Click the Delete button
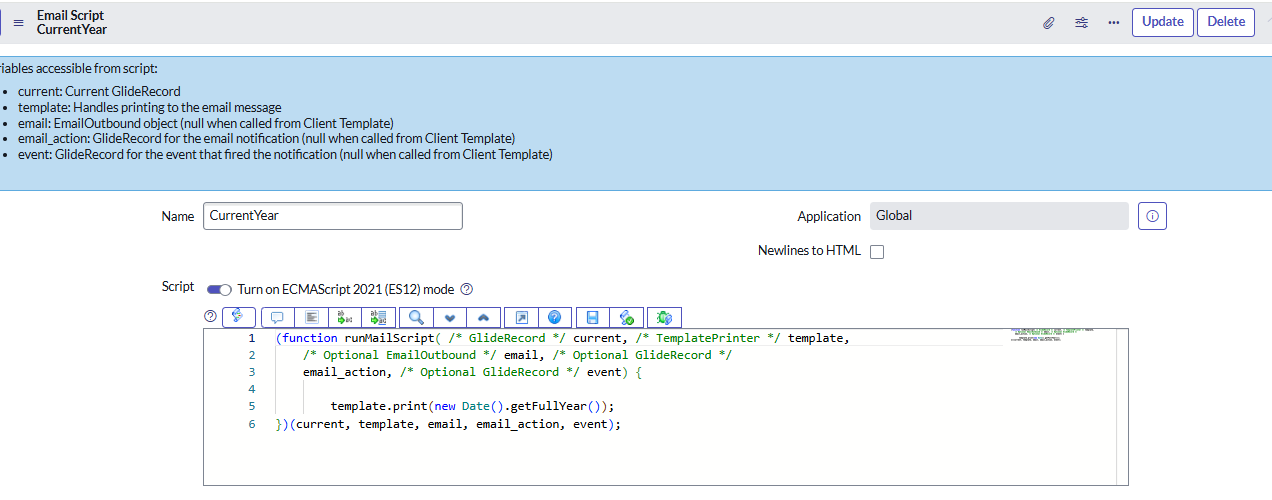The image size is (1272, 500). point(1226,22)
